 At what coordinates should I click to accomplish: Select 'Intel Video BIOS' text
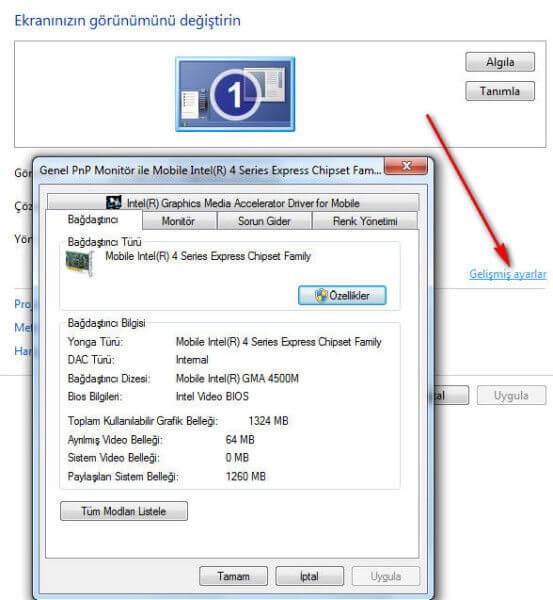pos(212,396)
